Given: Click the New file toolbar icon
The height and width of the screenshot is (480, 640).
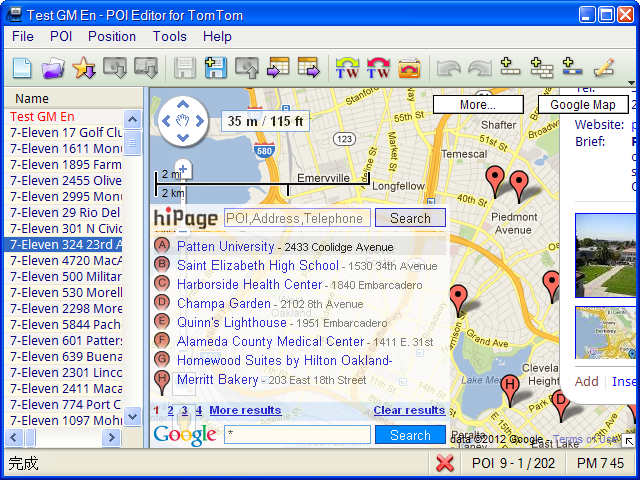Looking at the screenshot, I should tap(22, 68).
